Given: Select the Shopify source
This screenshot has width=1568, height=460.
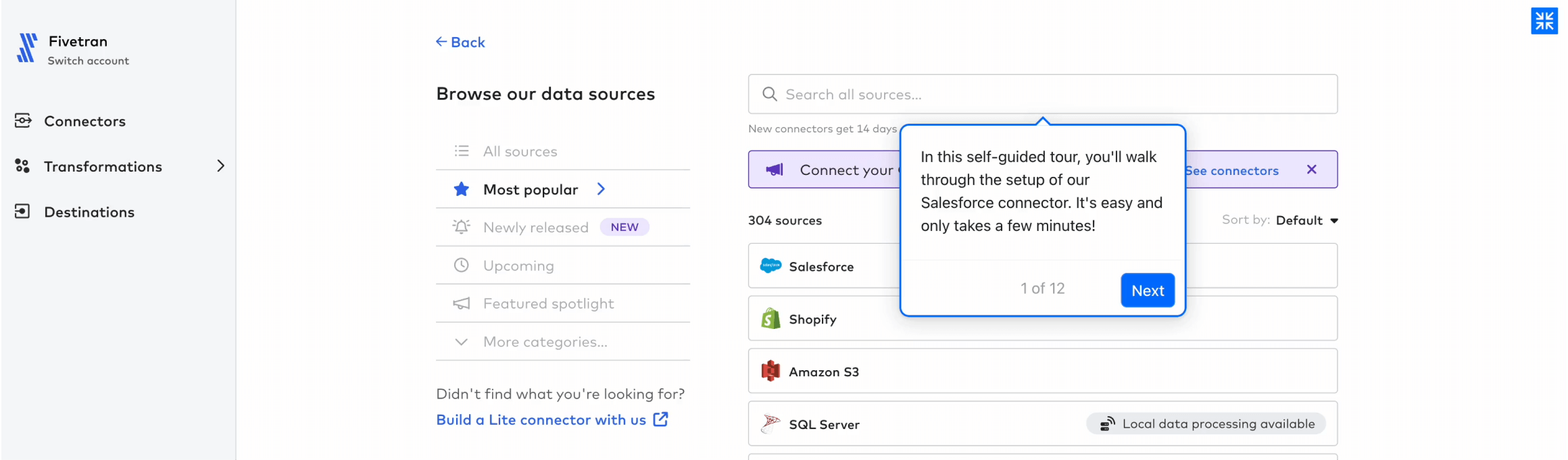Looking at the screenshot, I should pos(1042,318).
